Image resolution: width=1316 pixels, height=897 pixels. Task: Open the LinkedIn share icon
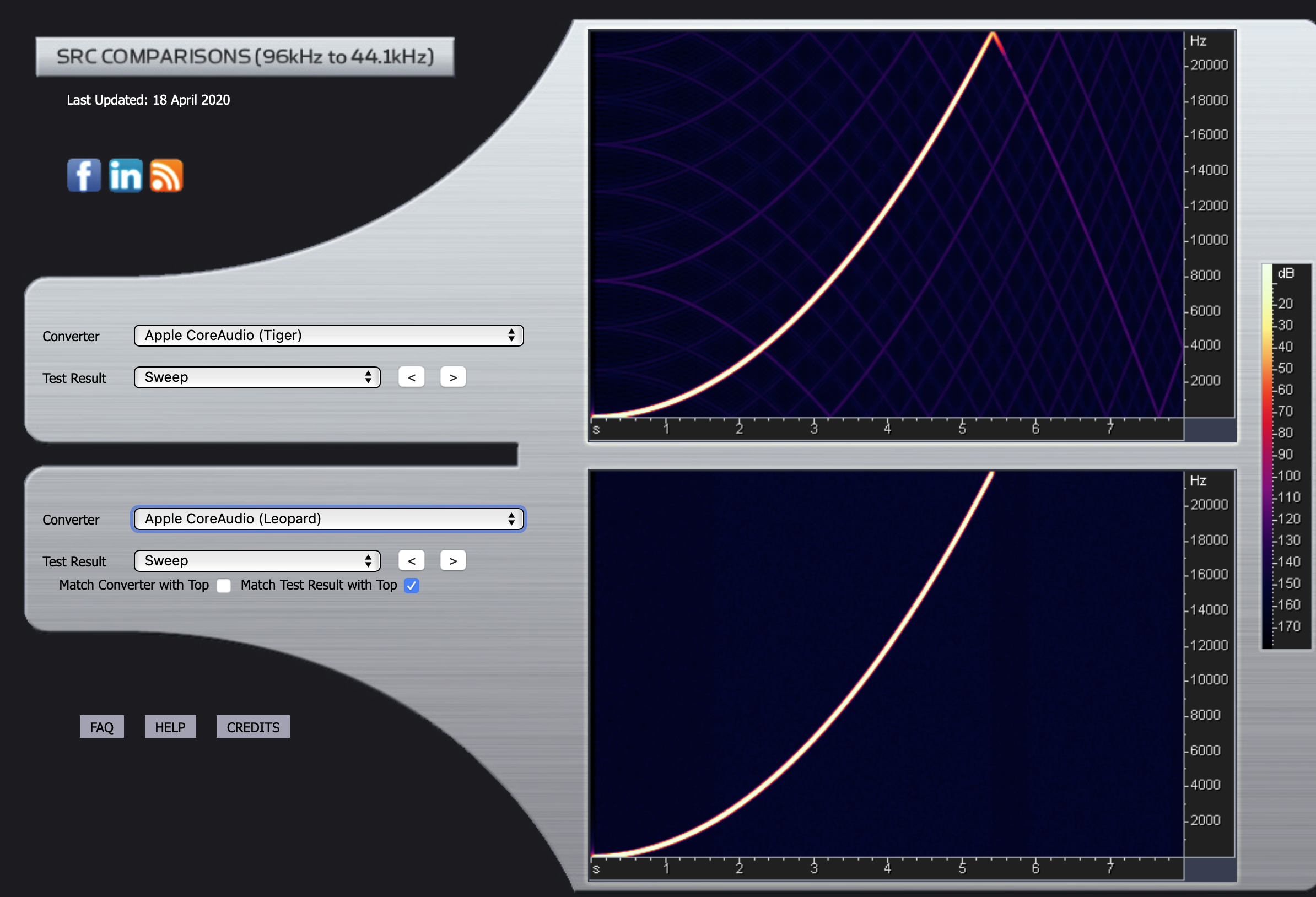click(x=125, y=175)
